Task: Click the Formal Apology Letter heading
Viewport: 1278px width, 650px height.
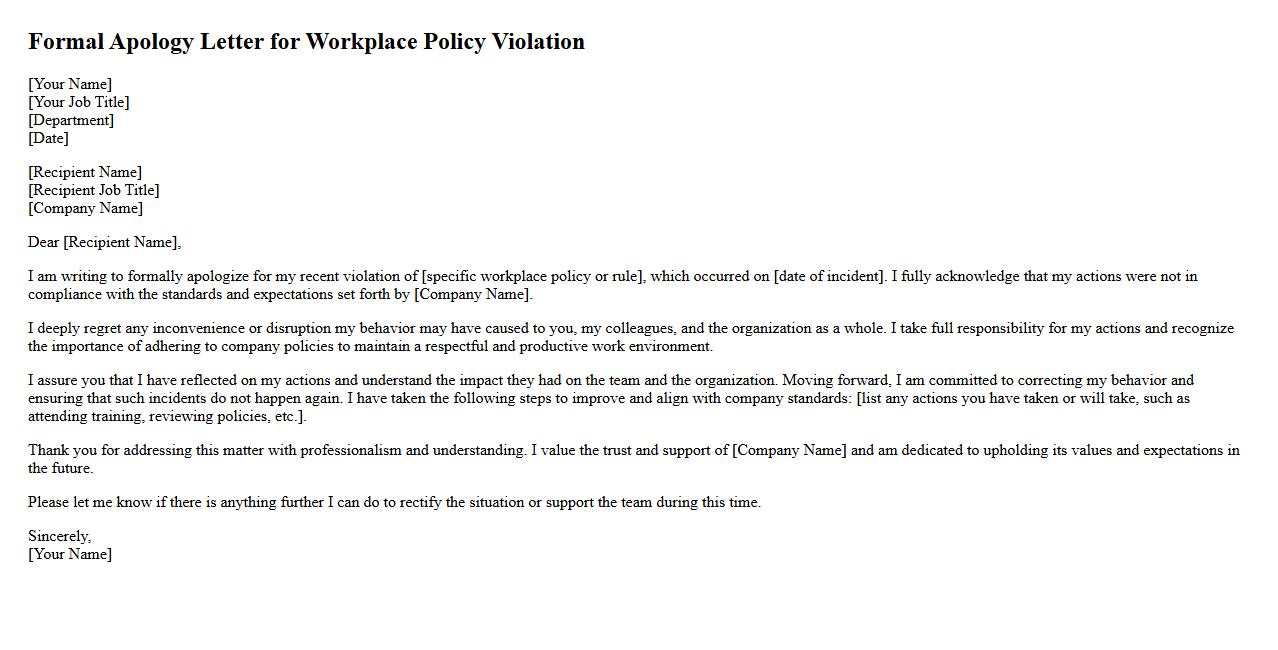Action: pyautogui.click(x=306, y=42)
